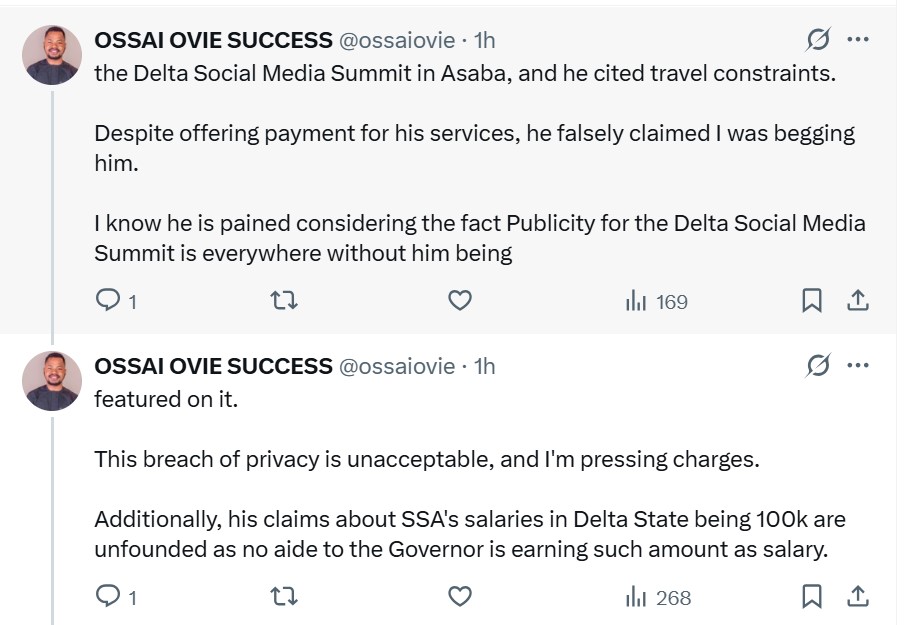Image resolution: width=922 pixels, height=625 pixels.
Task: Reply to the tweet about pressing charges
Action: (107, 597)
